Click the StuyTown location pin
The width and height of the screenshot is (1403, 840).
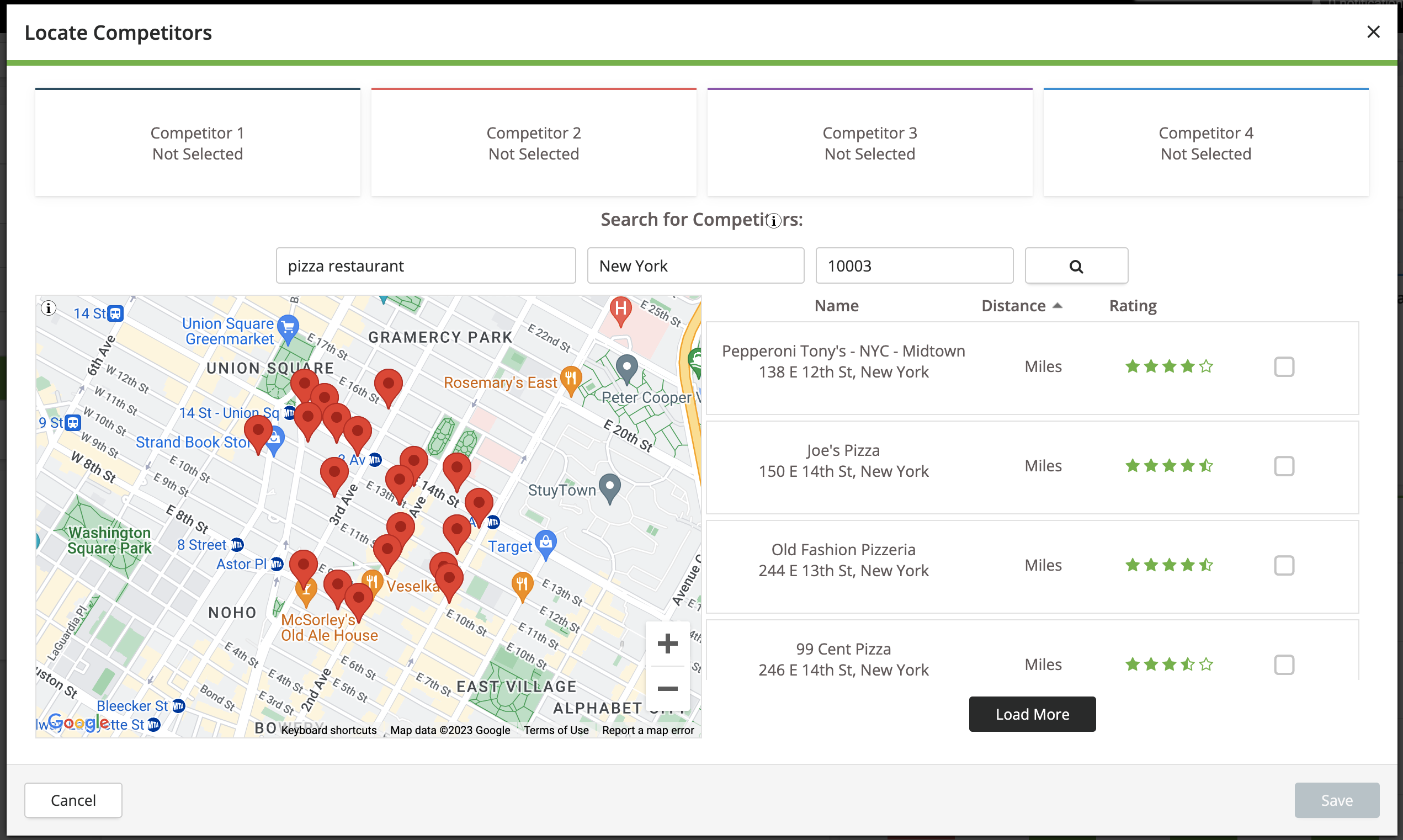pyautogui.click(x=609, y=487)
